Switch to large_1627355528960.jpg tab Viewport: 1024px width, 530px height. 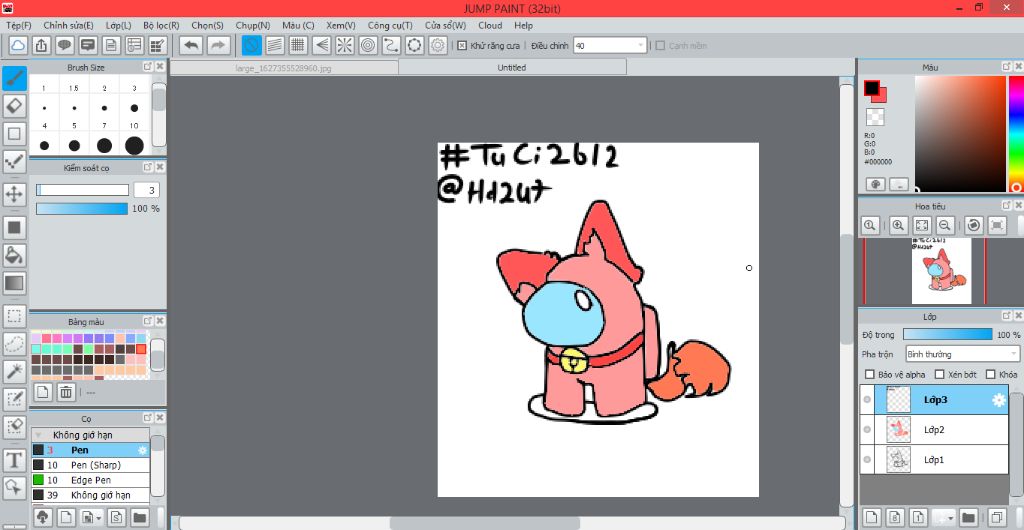pyautogui.click(x=283, y=67)
